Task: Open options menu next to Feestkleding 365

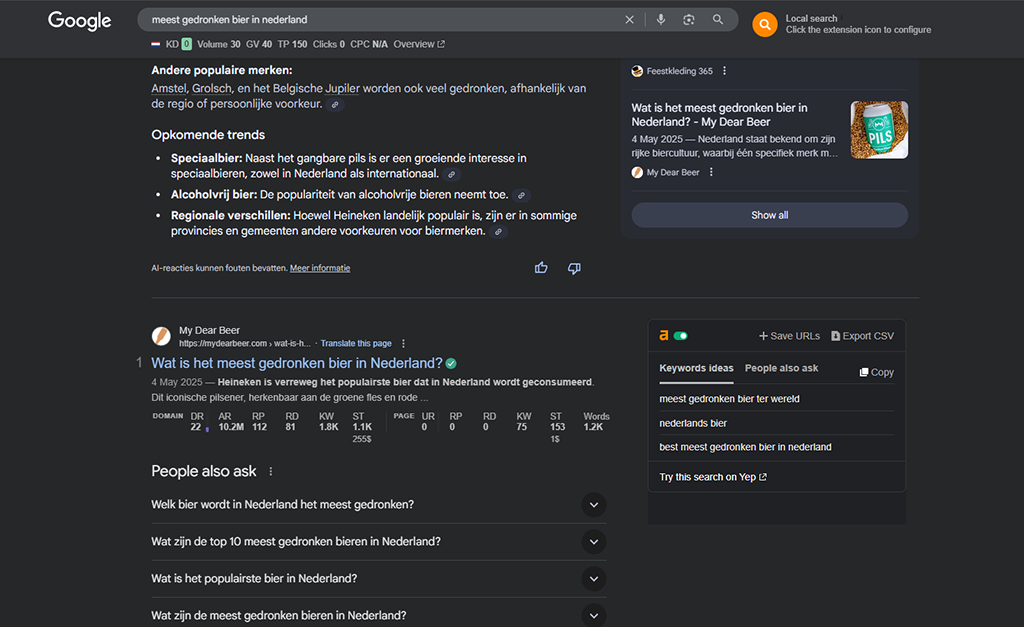Action: click(724, 71)
